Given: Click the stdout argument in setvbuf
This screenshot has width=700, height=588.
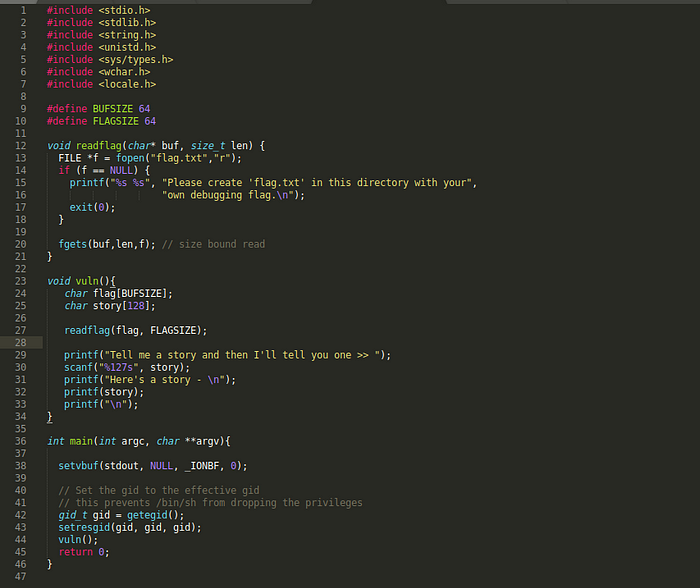Looking at the screenshot, I should click(121, 466).
